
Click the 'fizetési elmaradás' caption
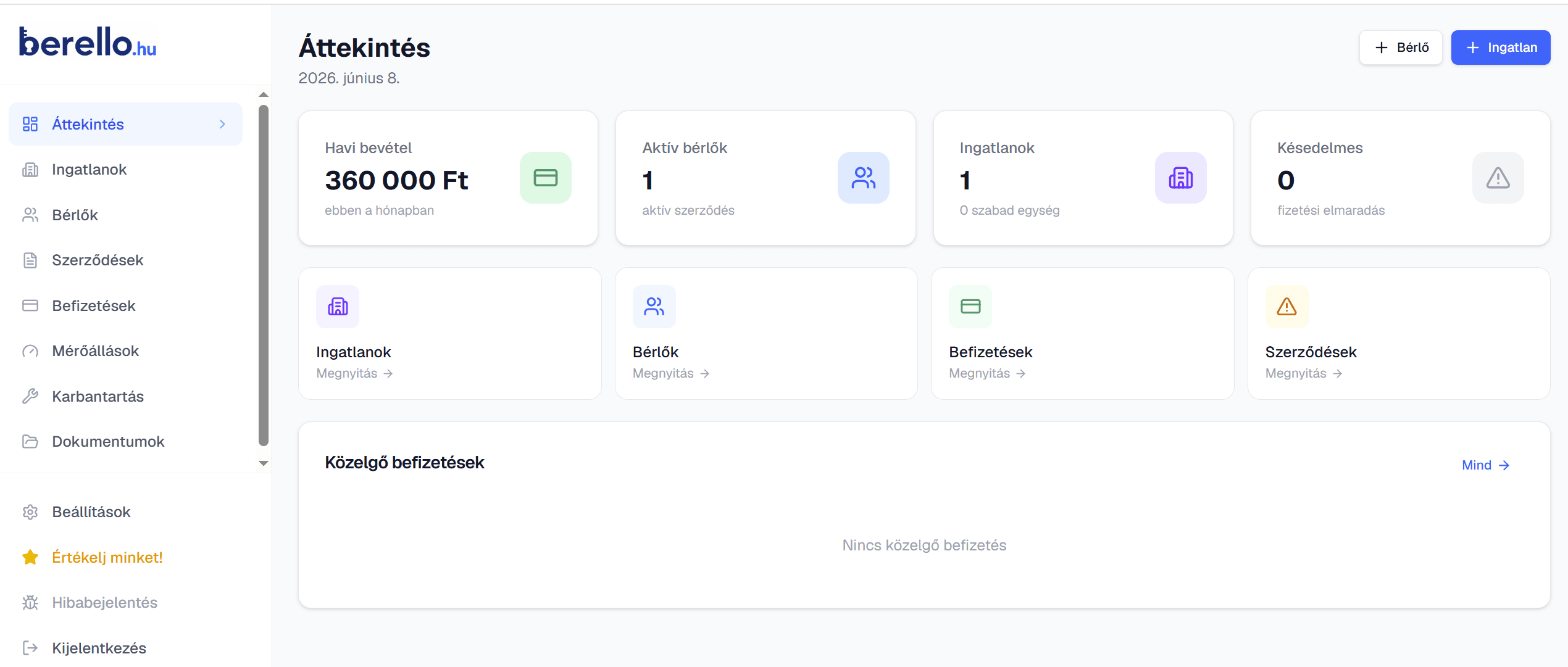point(1331,210)
